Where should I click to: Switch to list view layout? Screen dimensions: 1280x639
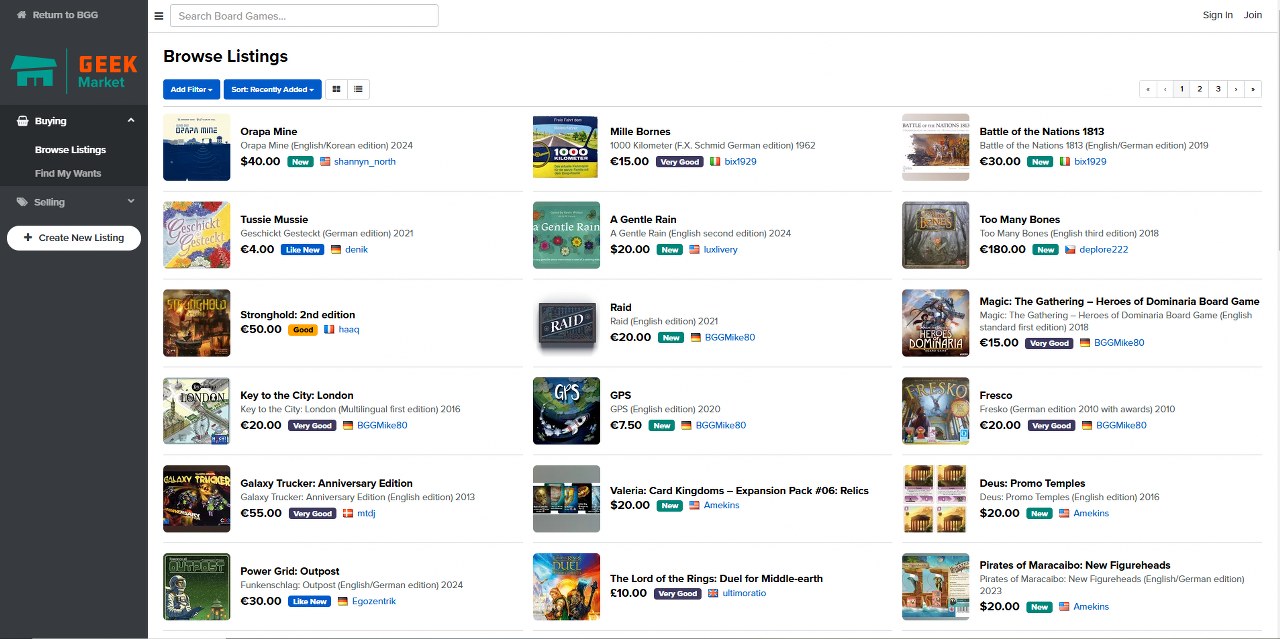click(x=358, y=90)
